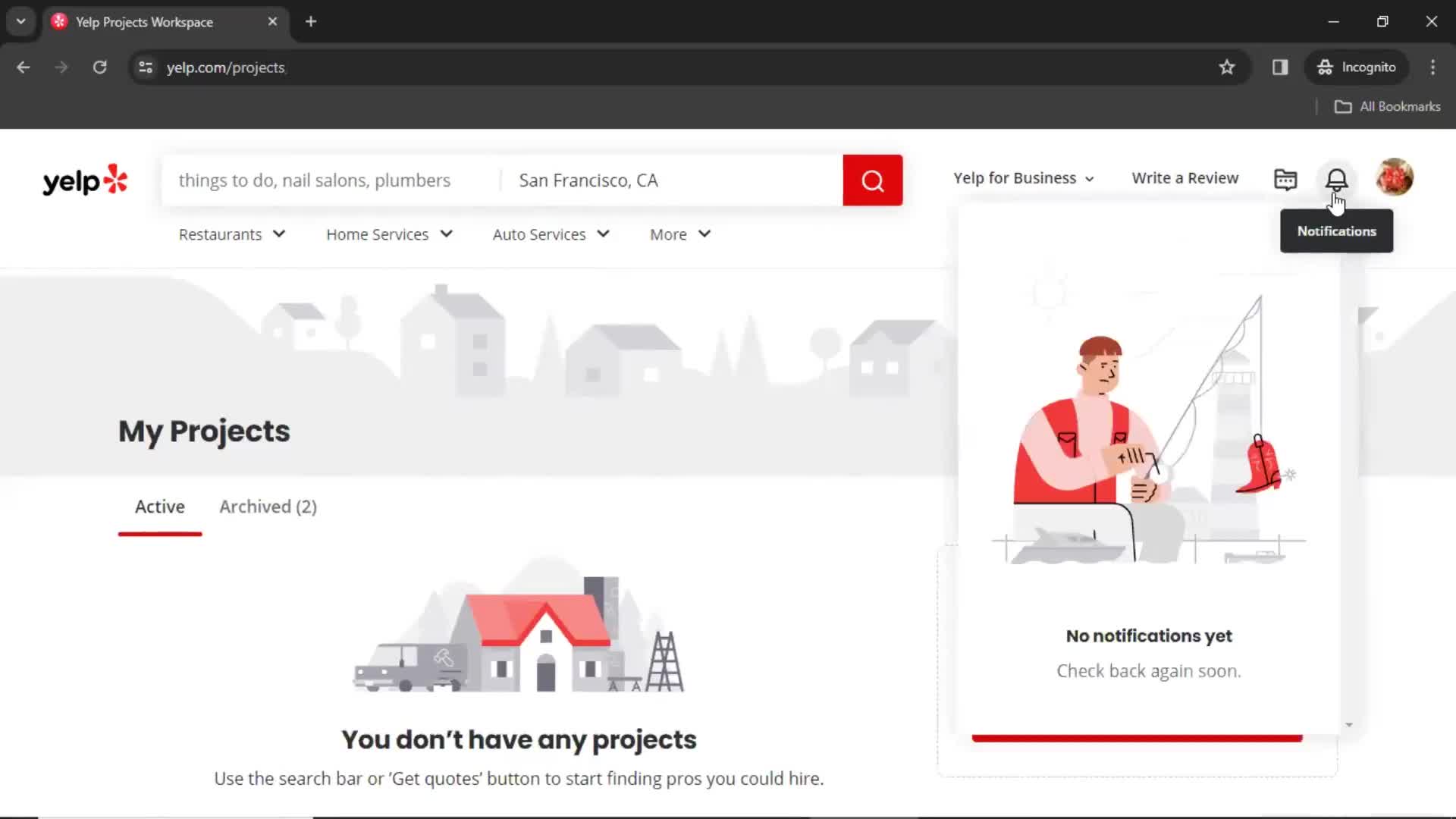
Task: Open the Yelp for Business menu
Action: click(1023, 178)
